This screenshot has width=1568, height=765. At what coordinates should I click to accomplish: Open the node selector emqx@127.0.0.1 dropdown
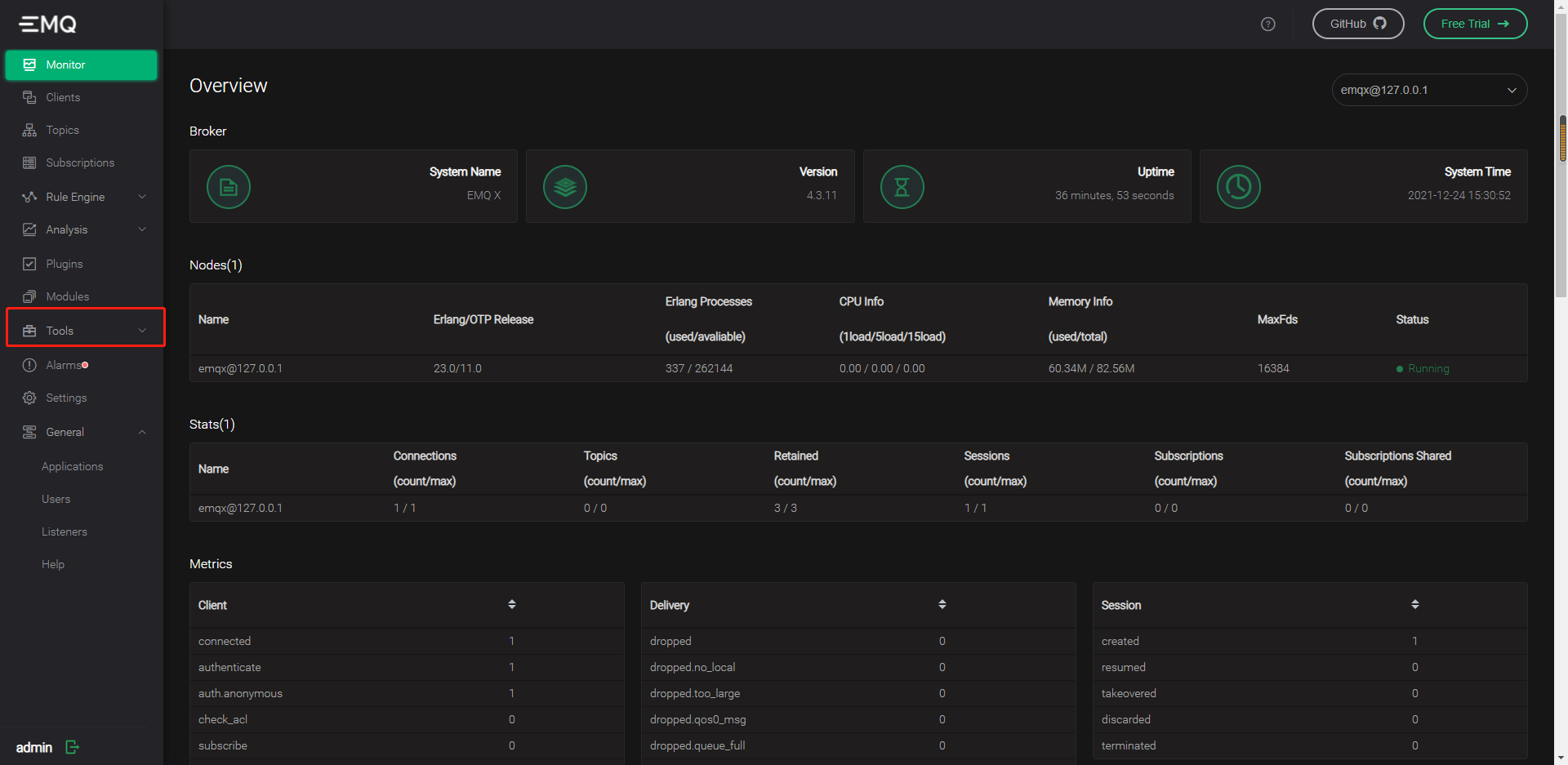click(1429, 90)
